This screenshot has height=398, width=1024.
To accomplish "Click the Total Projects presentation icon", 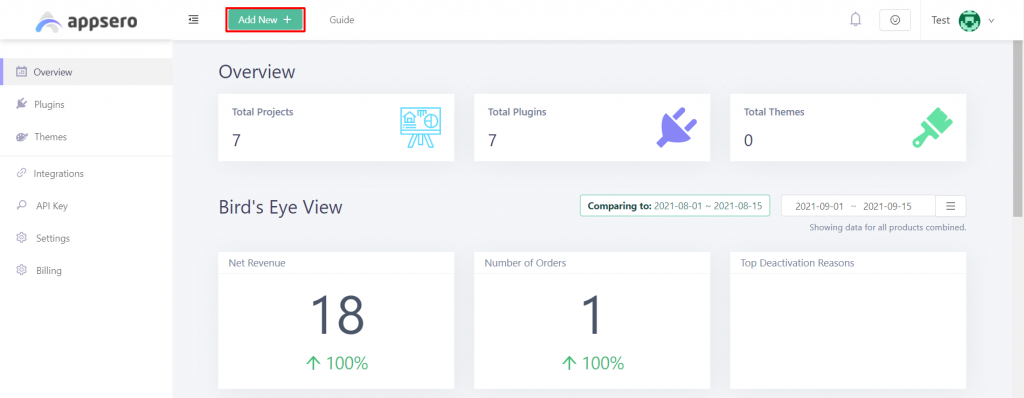I will point(420,127).
